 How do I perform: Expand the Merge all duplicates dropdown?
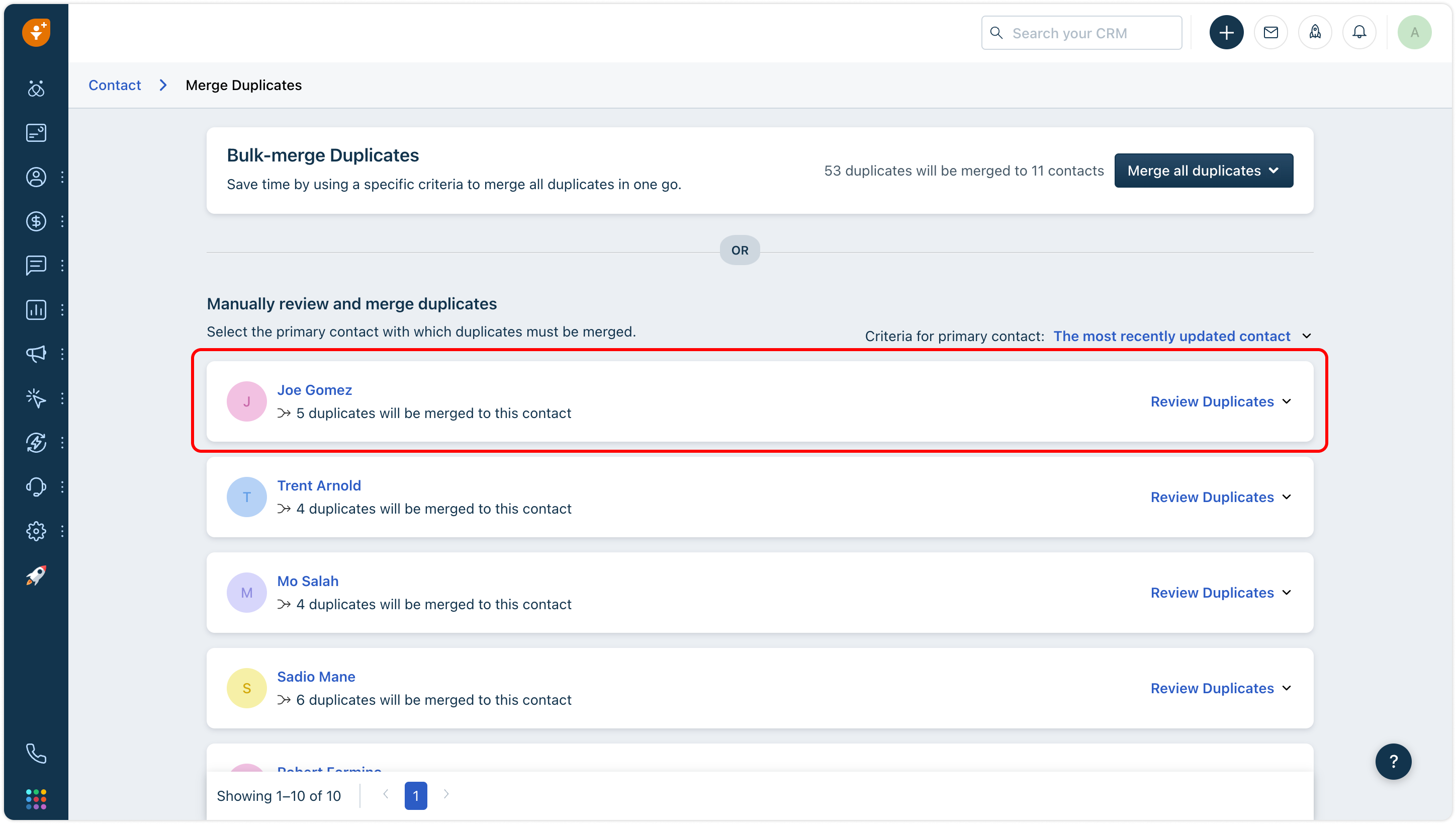[1203, 171]
